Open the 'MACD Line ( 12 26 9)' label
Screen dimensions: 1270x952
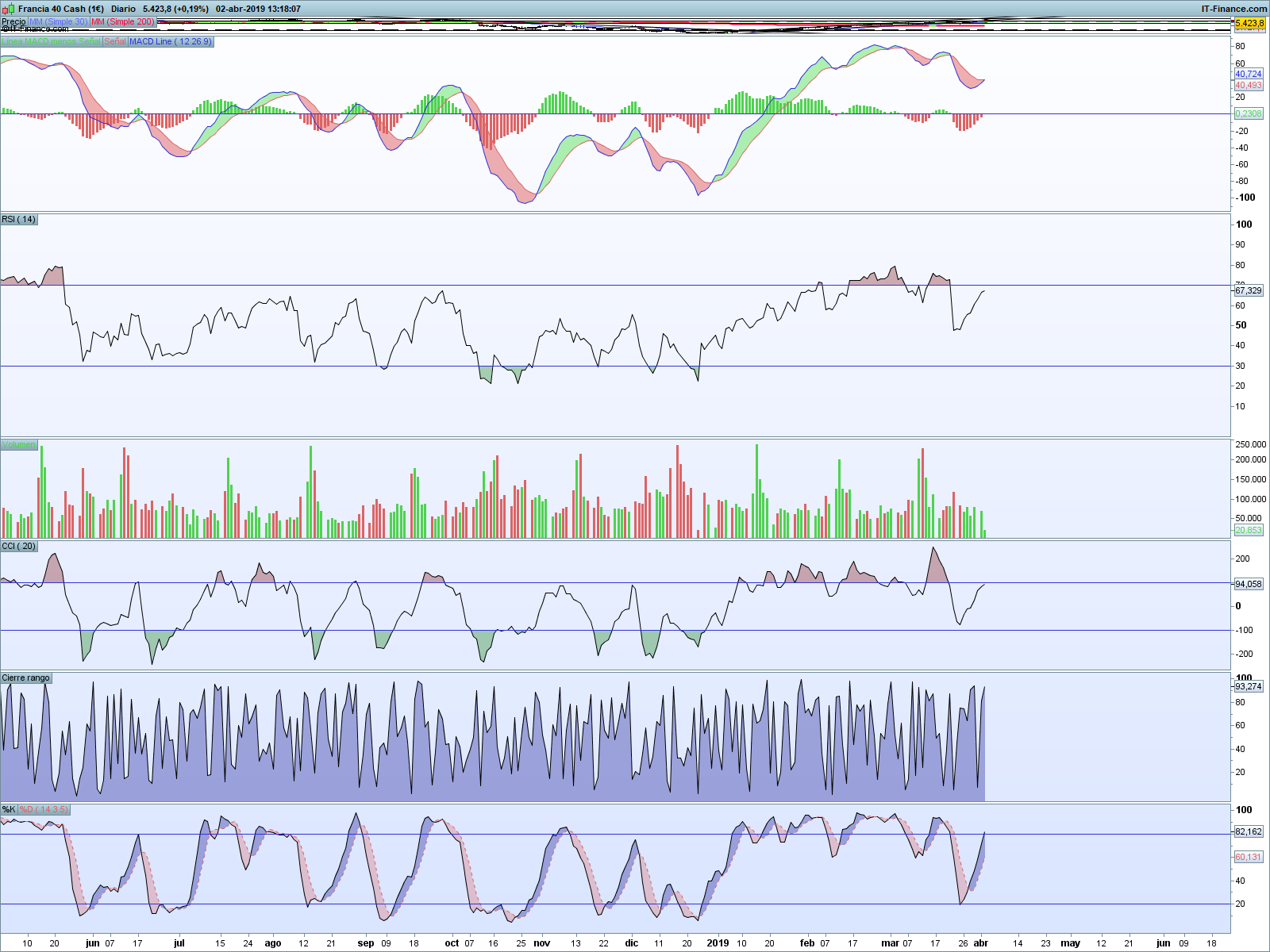[171, 41]
